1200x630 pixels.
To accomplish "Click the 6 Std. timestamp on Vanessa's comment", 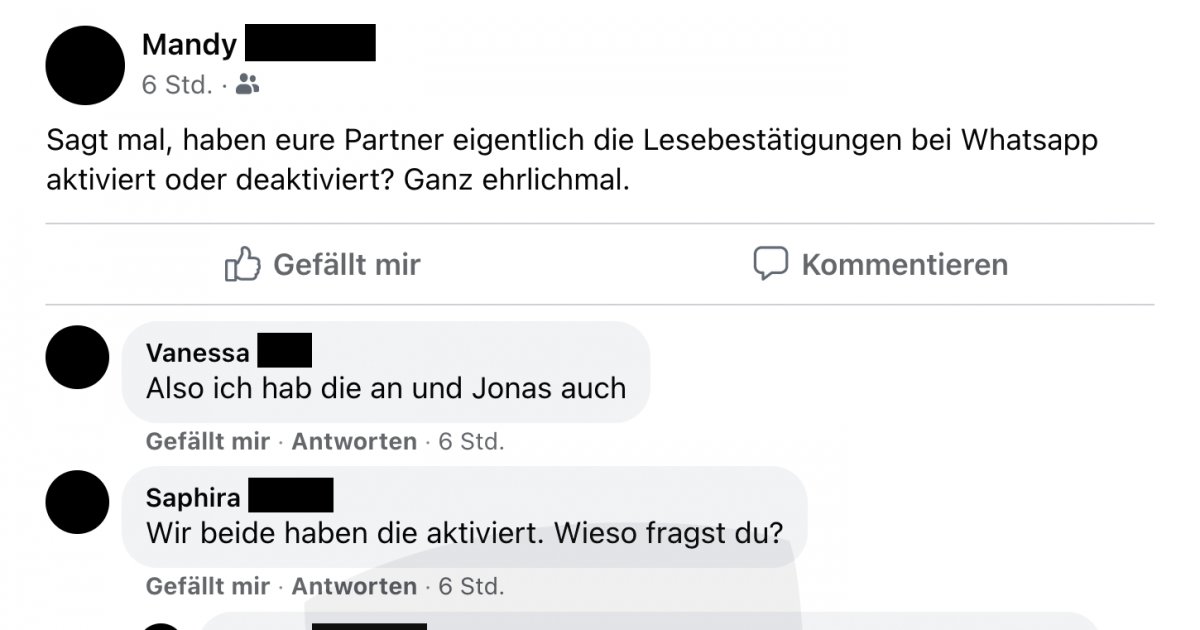I will pos(471,441).
